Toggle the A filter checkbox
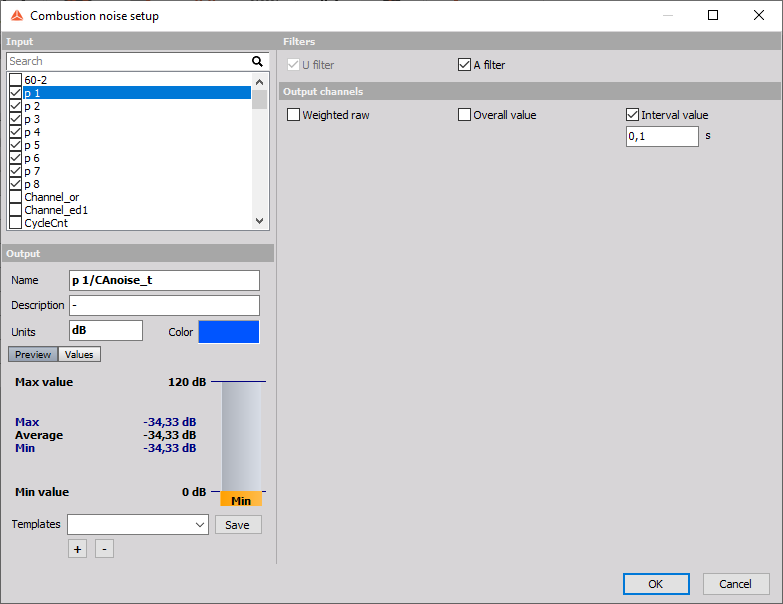 [464, 64]
